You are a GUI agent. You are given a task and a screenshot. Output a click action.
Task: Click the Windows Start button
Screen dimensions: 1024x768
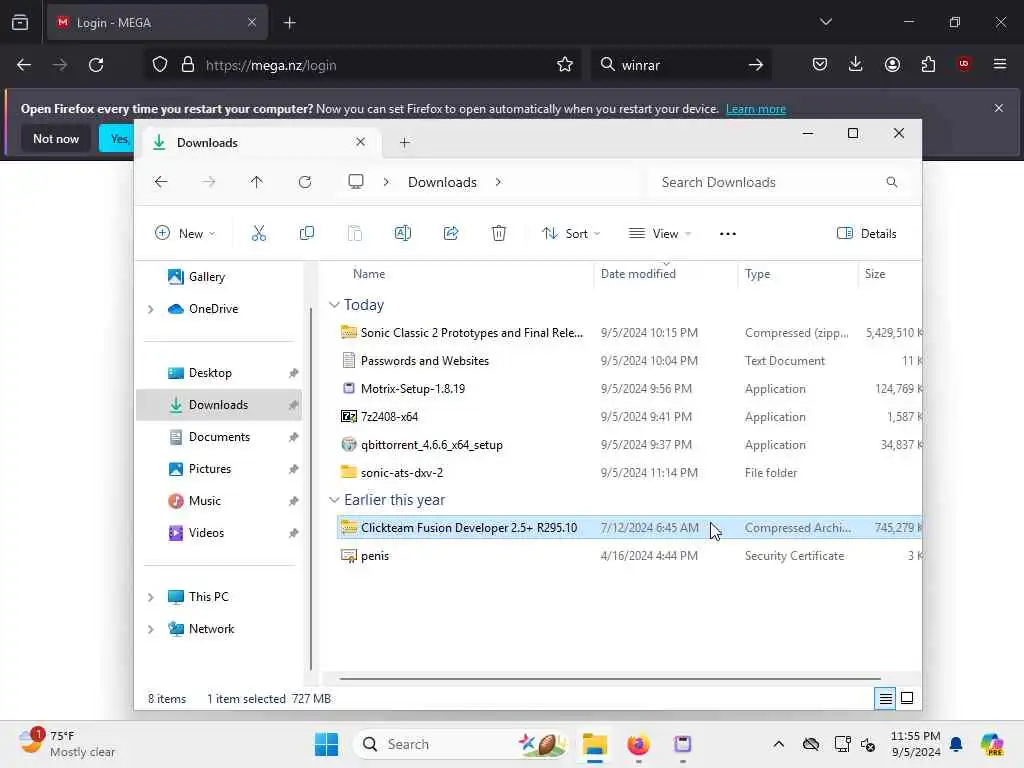click(x=327, y=744)
